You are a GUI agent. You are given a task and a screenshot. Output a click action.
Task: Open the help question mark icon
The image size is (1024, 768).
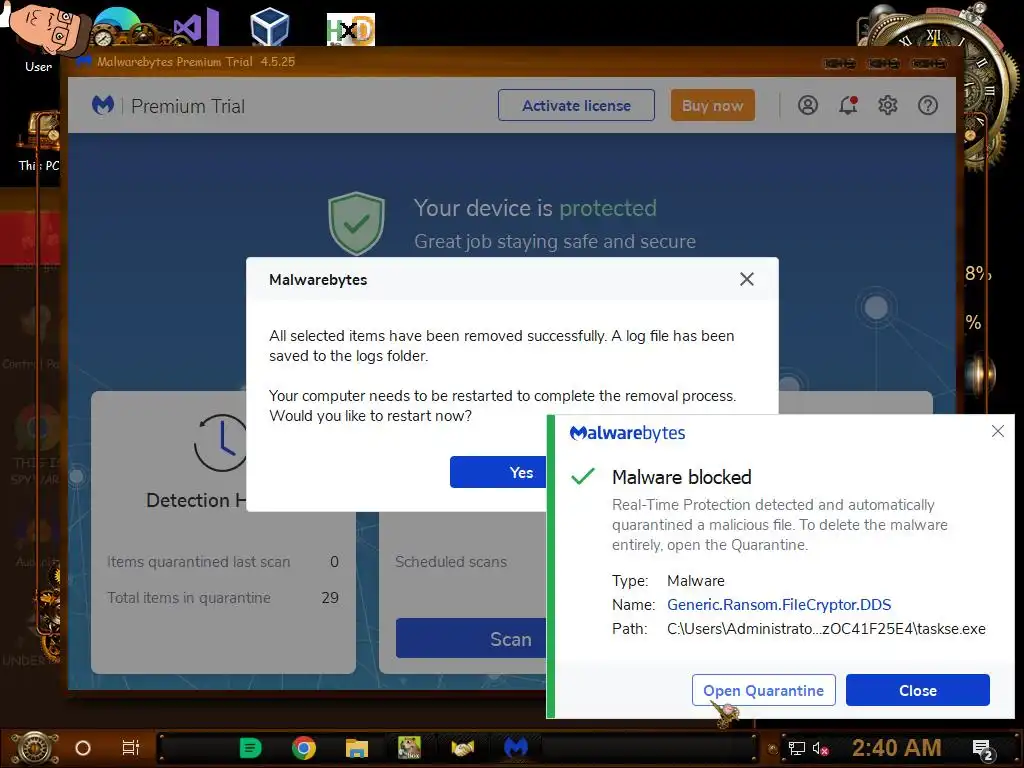point(927,105)
